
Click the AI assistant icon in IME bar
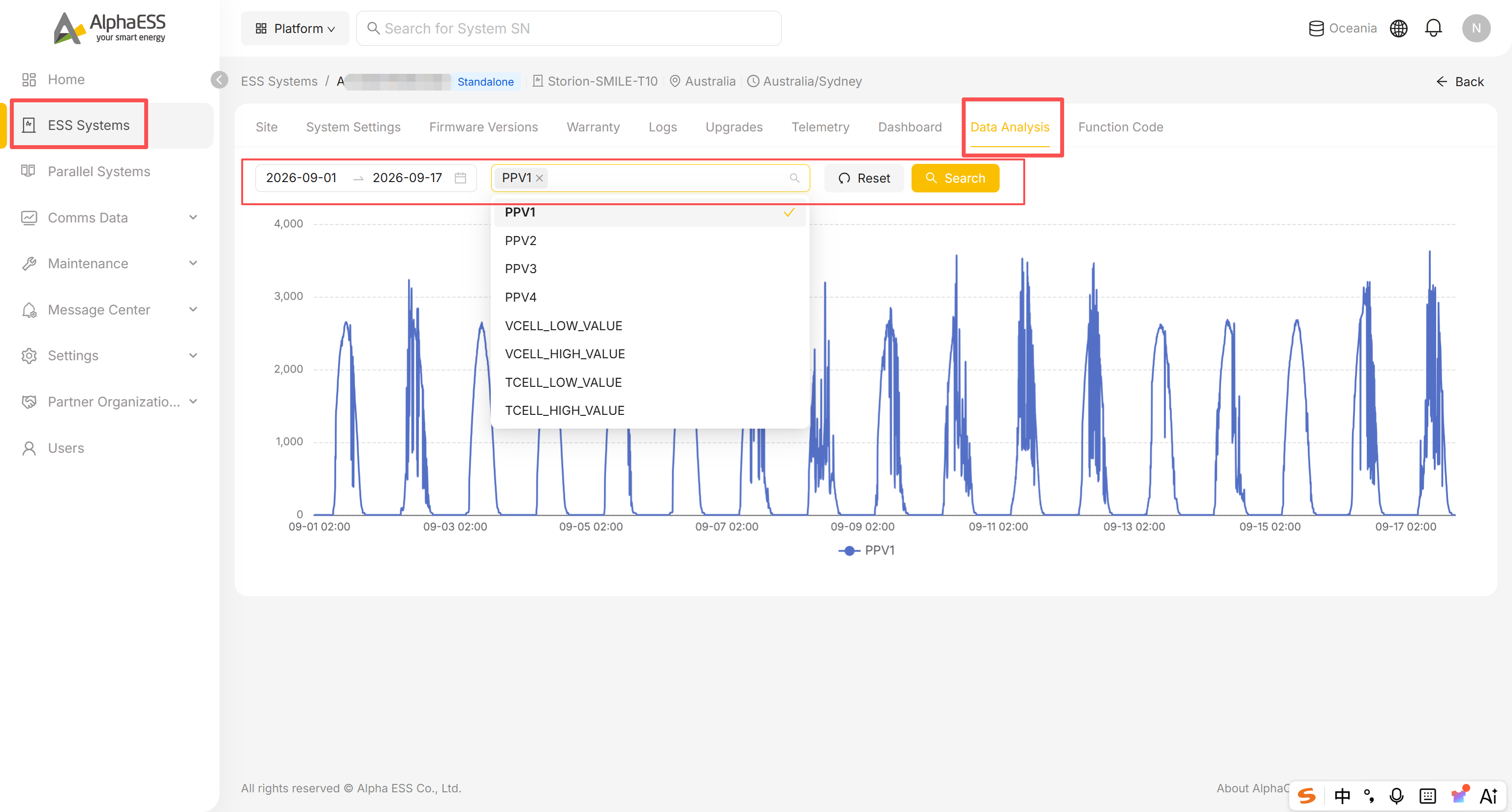coord(1488,796)
